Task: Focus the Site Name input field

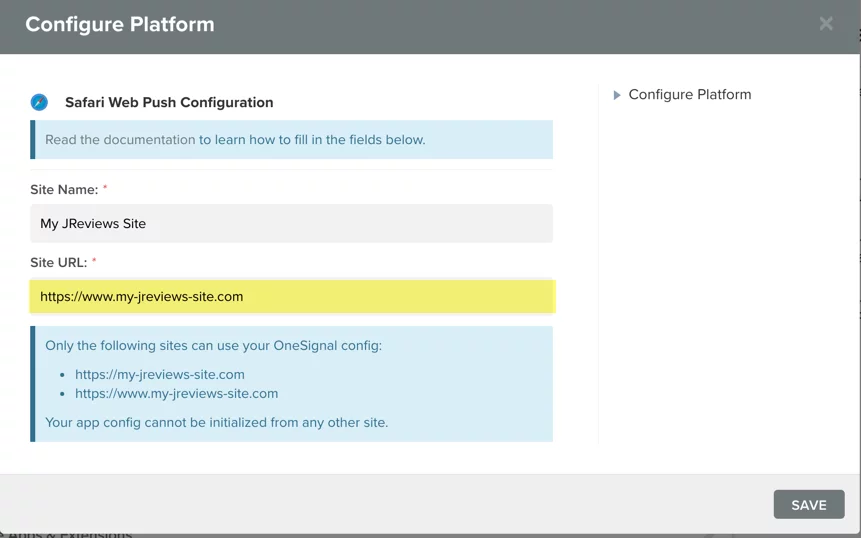Action: (x=291, y=224)
